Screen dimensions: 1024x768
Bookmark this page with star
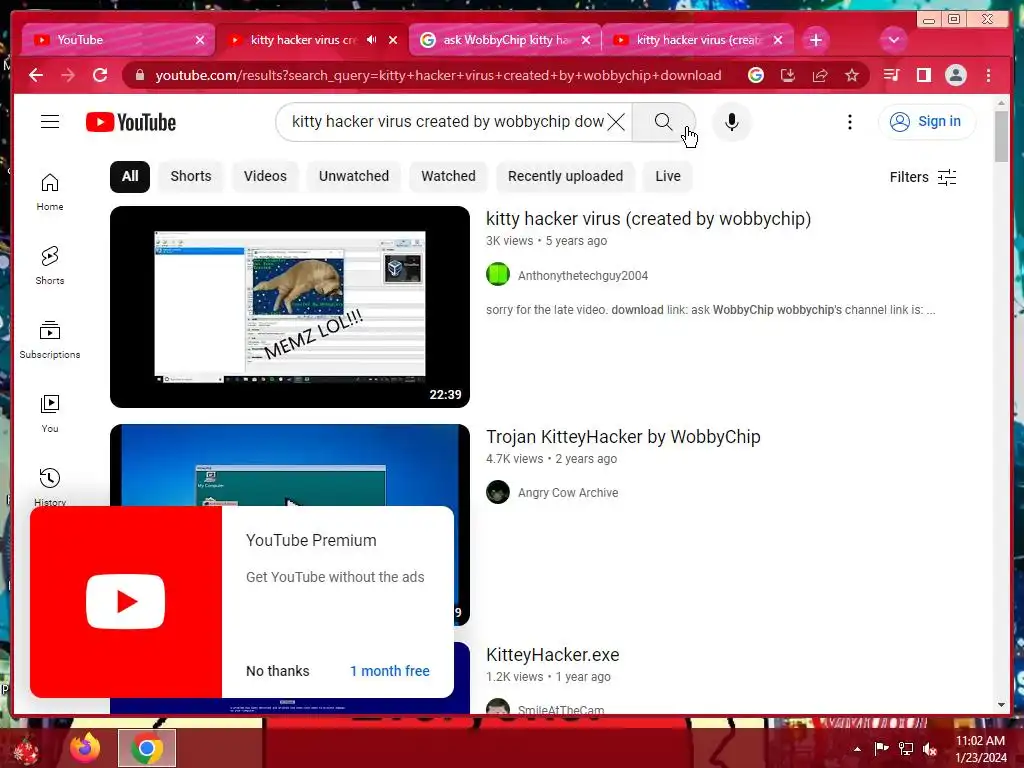pyautogui.click(x=852, y=75)
